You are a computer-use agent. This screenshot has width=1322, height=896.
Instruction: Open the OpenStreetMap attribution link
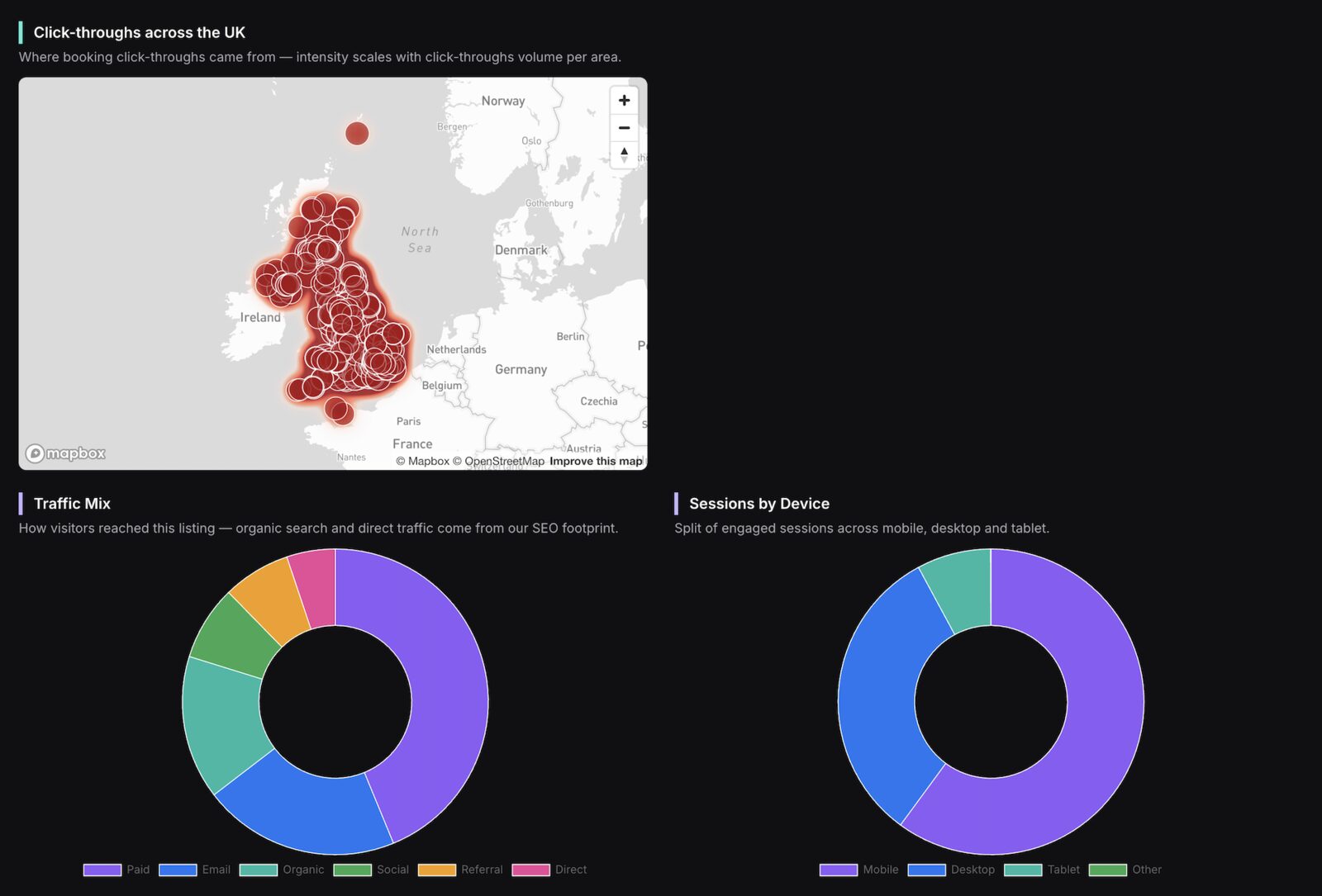click(x=498, y=461)
